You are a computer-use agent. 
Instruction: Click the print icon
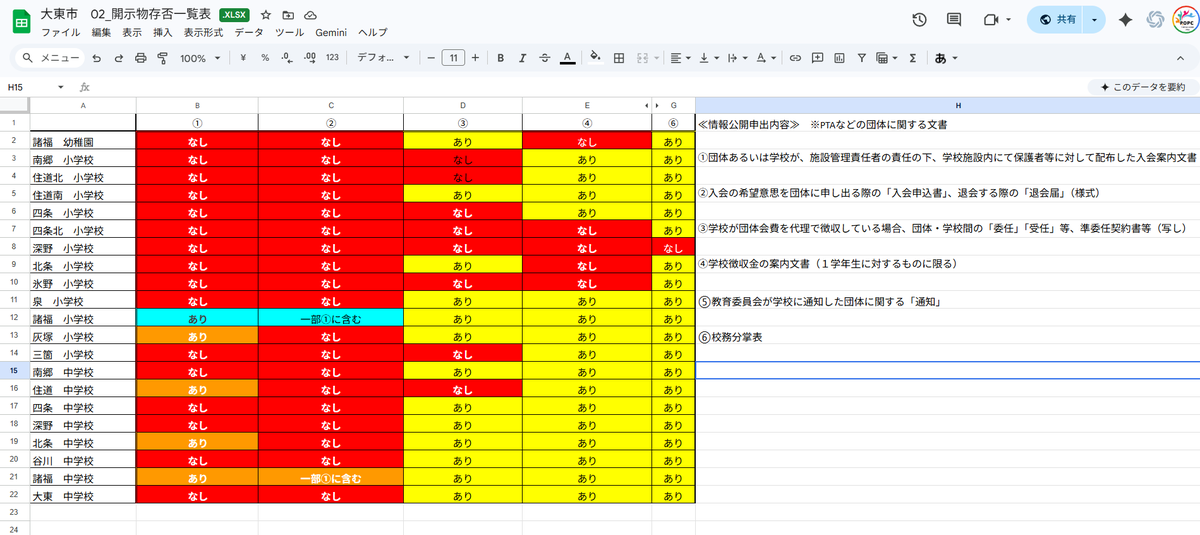(140, 58)
